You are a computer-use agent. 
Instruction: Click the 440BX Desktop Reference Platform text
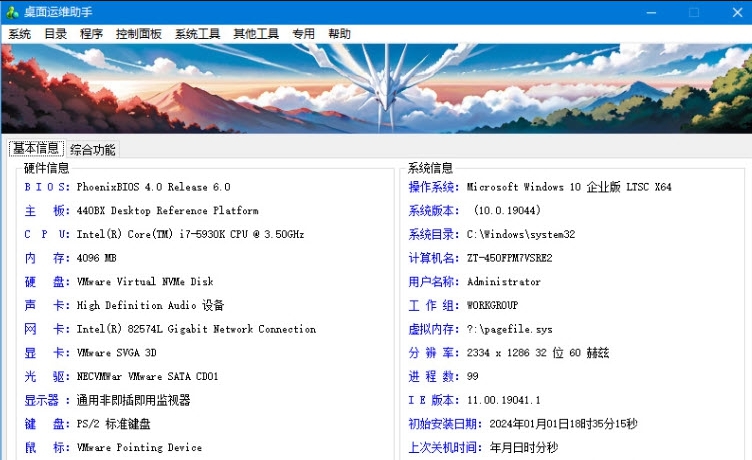click(167, 211)
